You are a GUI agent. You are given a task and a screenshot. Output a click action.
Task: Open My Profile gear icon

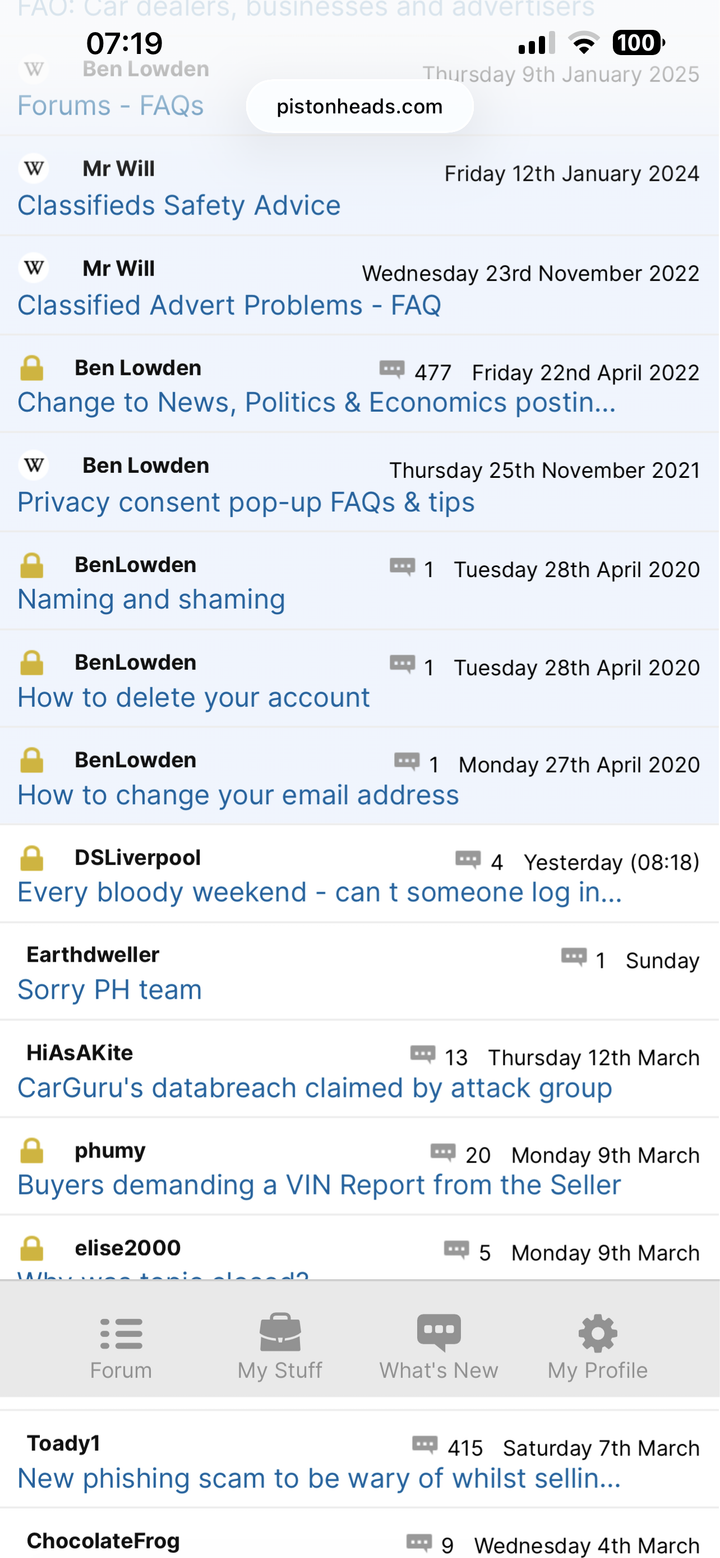(x=598, y=1334)
